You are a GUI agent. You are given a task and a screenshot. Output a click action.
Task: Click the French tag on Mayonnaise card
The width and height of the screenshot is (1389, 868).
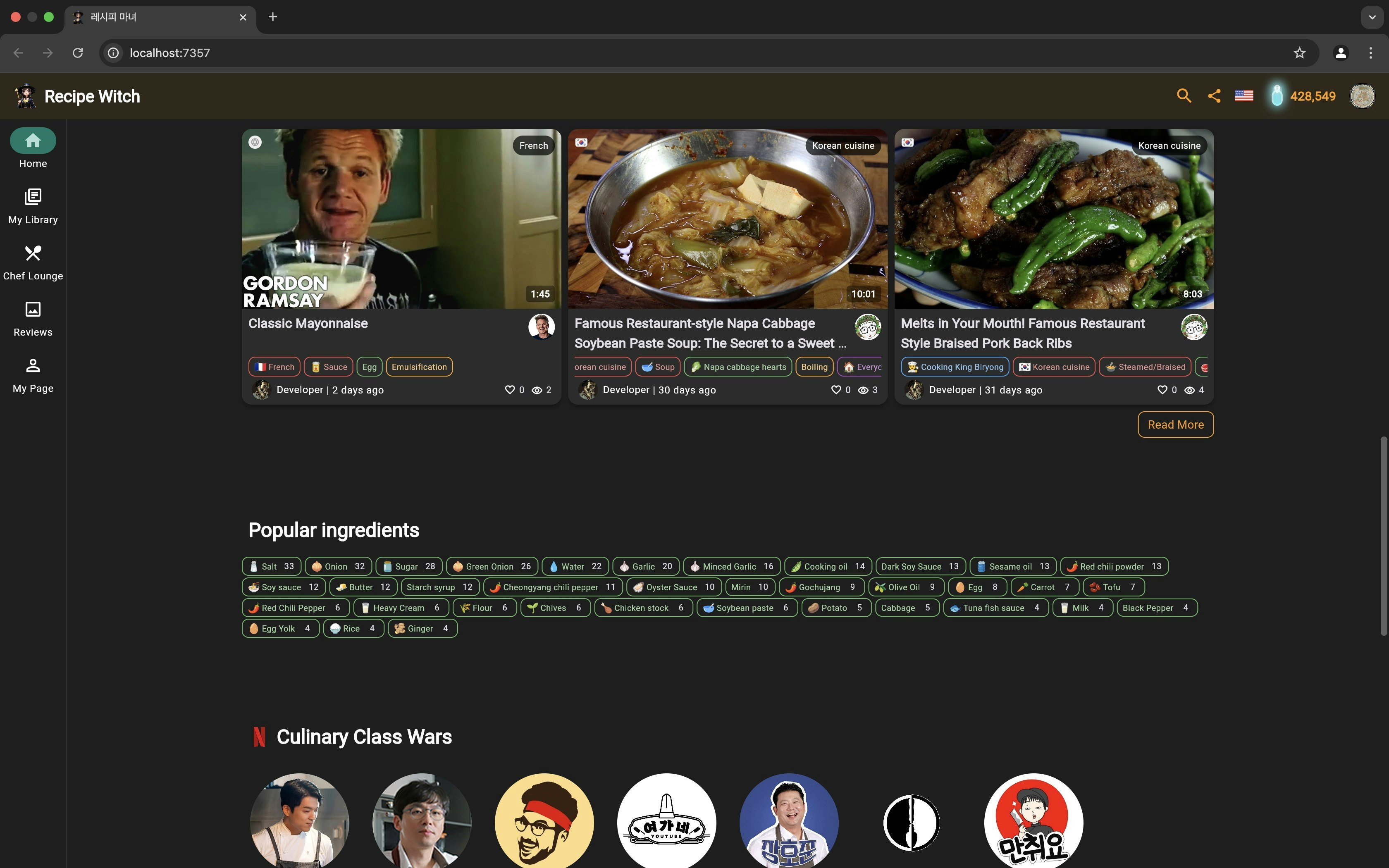[274, 367]
